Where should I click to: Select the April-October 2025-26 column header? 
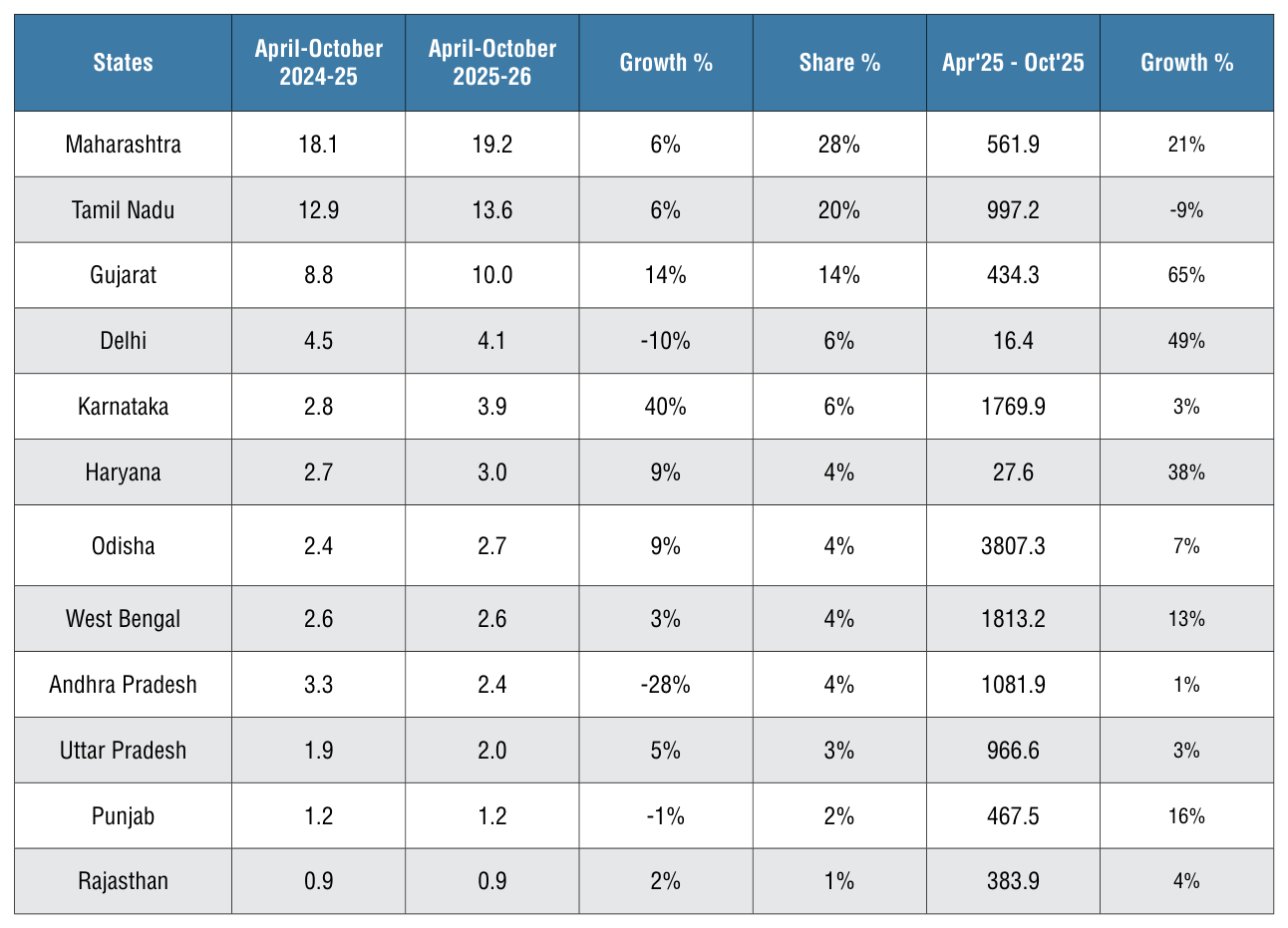(x=492, y=63)
